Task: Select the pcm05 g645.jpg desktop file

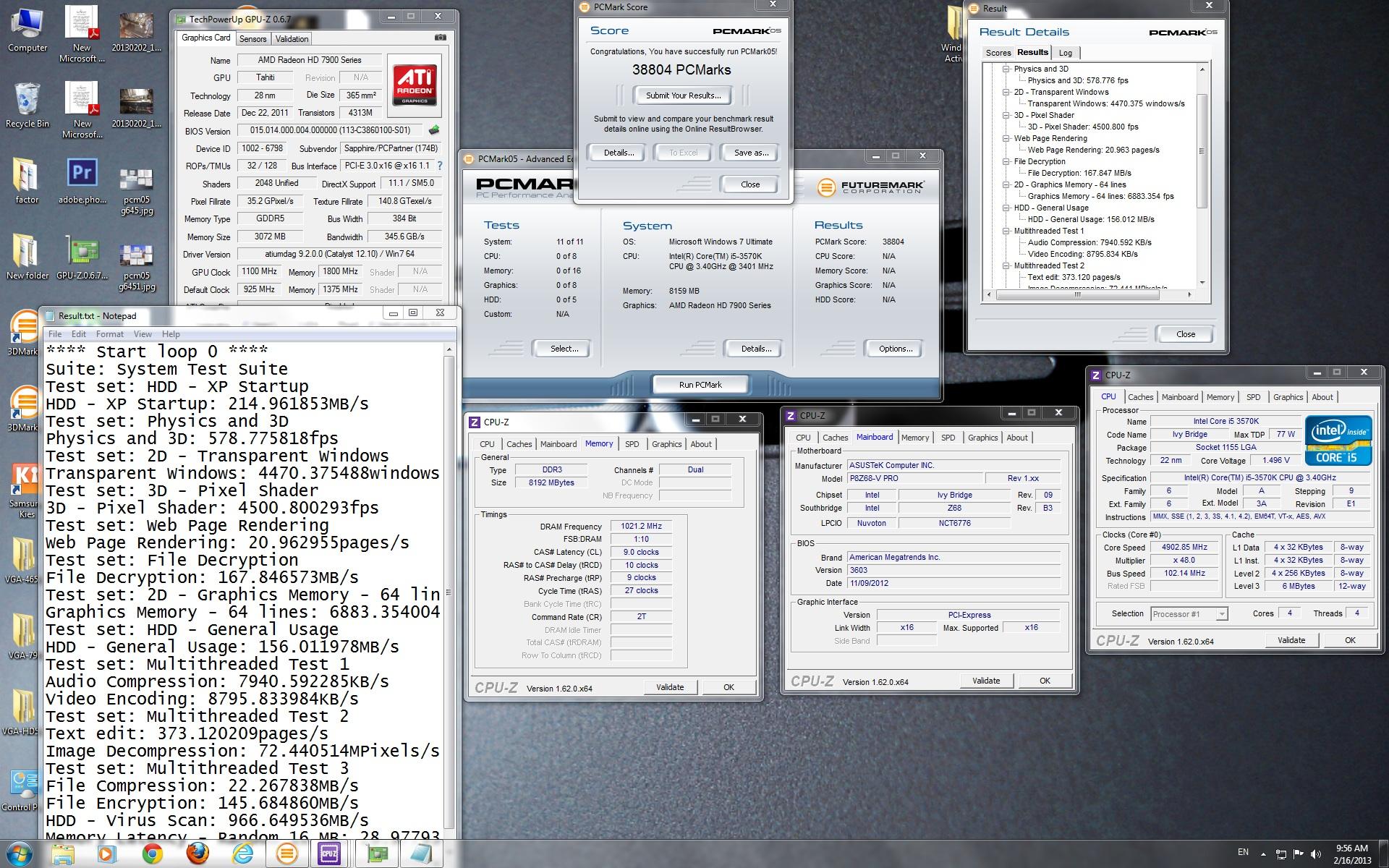Action: coord(136,192)
